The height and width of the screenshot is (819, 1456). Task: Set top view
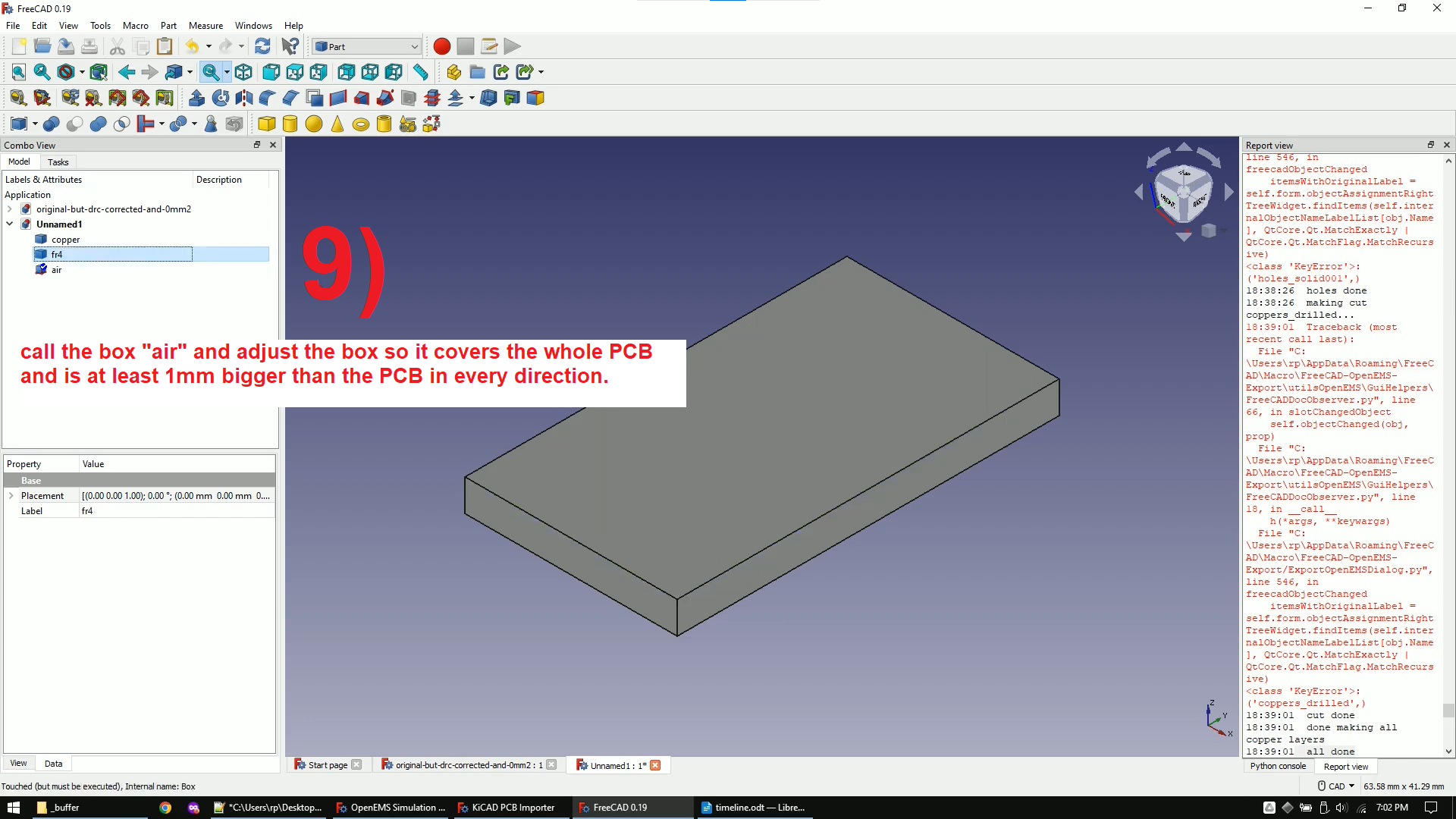coord(295,72)
